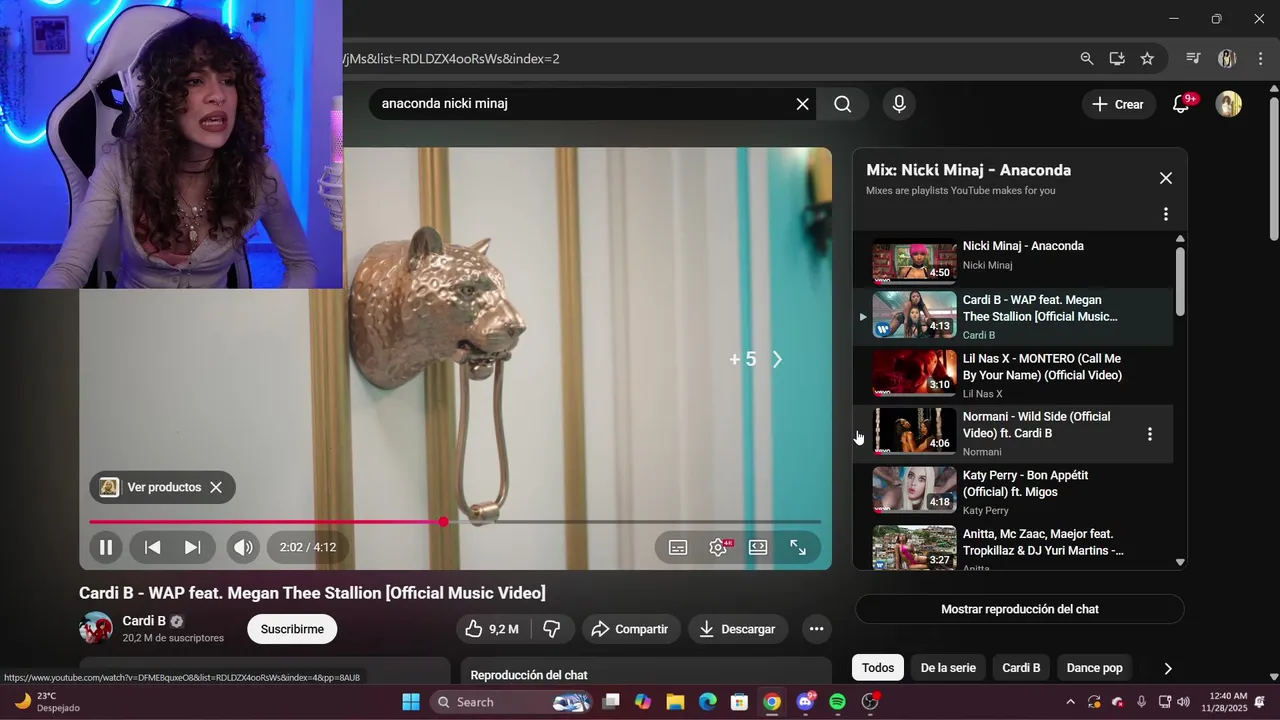The image size is (1280, 720).
Task: Dismiss the Ver productos chip
Action: 216,487
